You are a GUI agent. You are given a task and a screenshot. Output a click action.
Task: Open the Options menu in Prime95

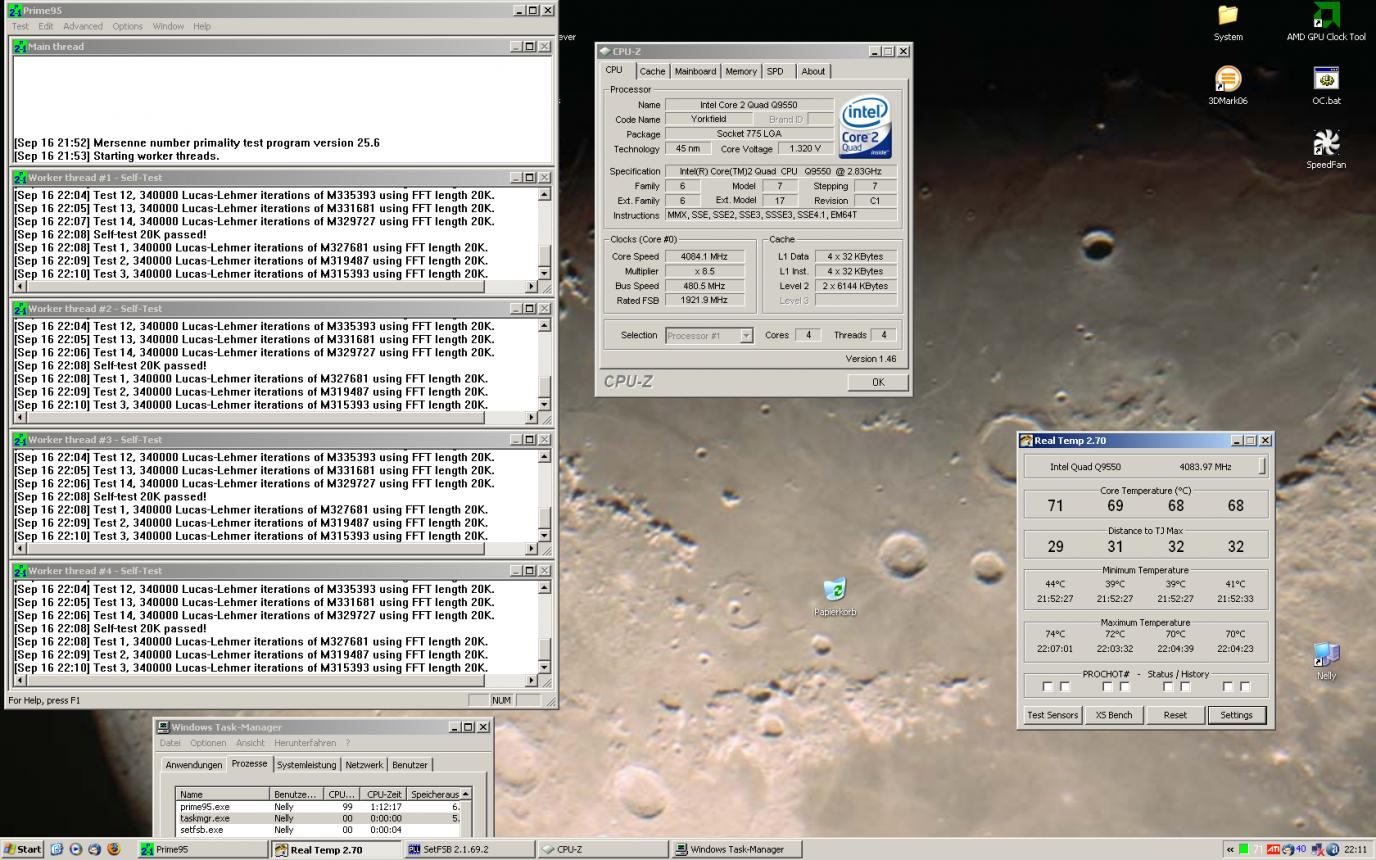click(x=127, y=27)
